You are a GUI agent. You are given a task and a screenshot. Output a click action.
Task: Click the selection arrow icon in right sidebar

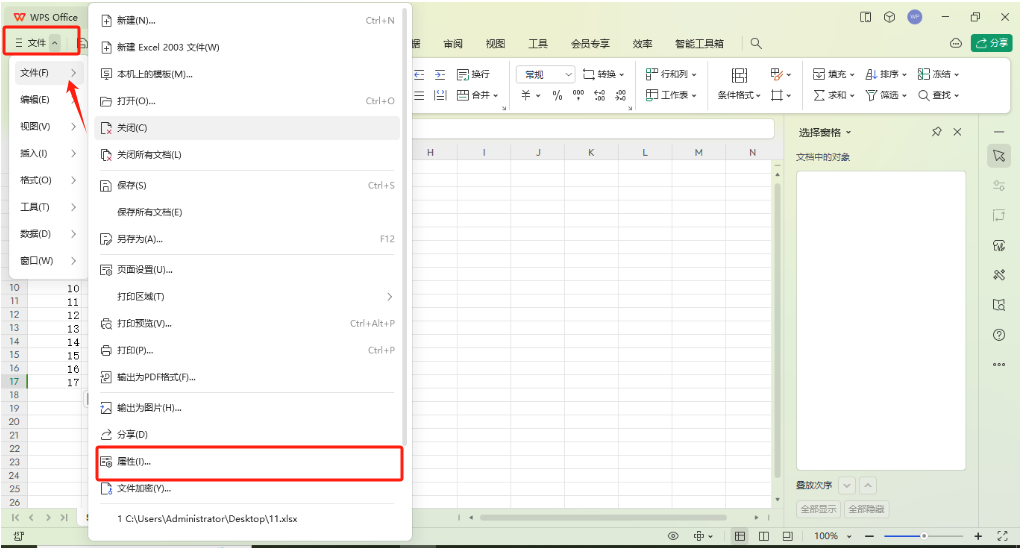coord(998,156)
